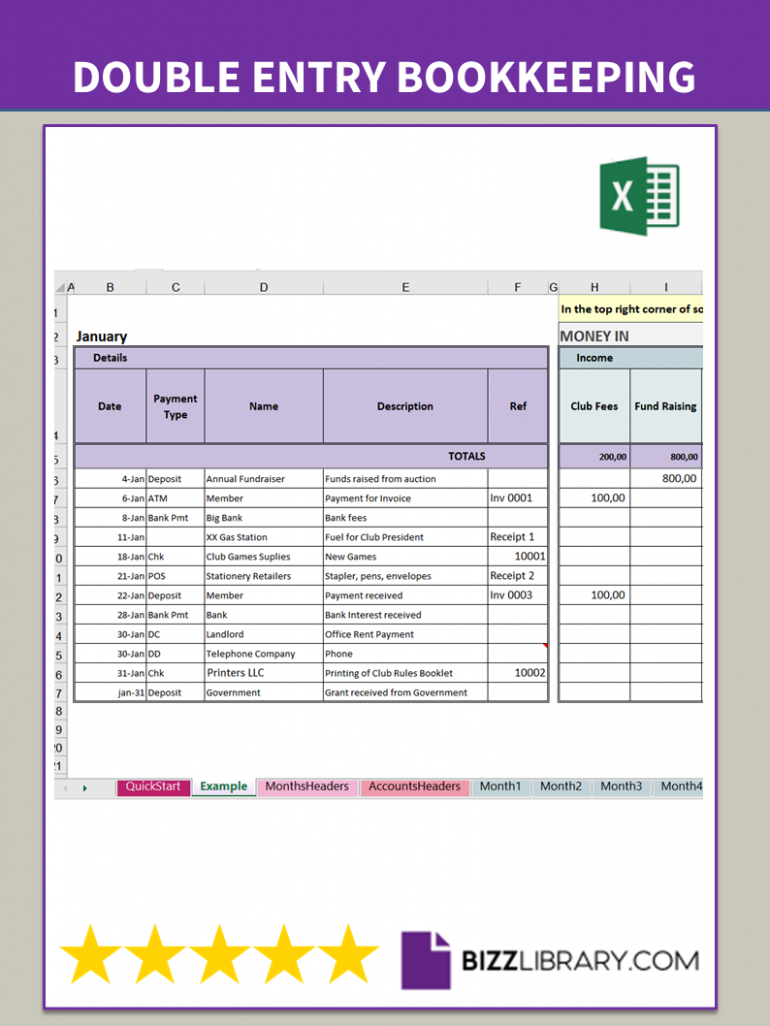This screenshot has height=1026, width=770.
Task: Click the BIZZLIBRARY.COM text link
Action: (x=580, y=961)
